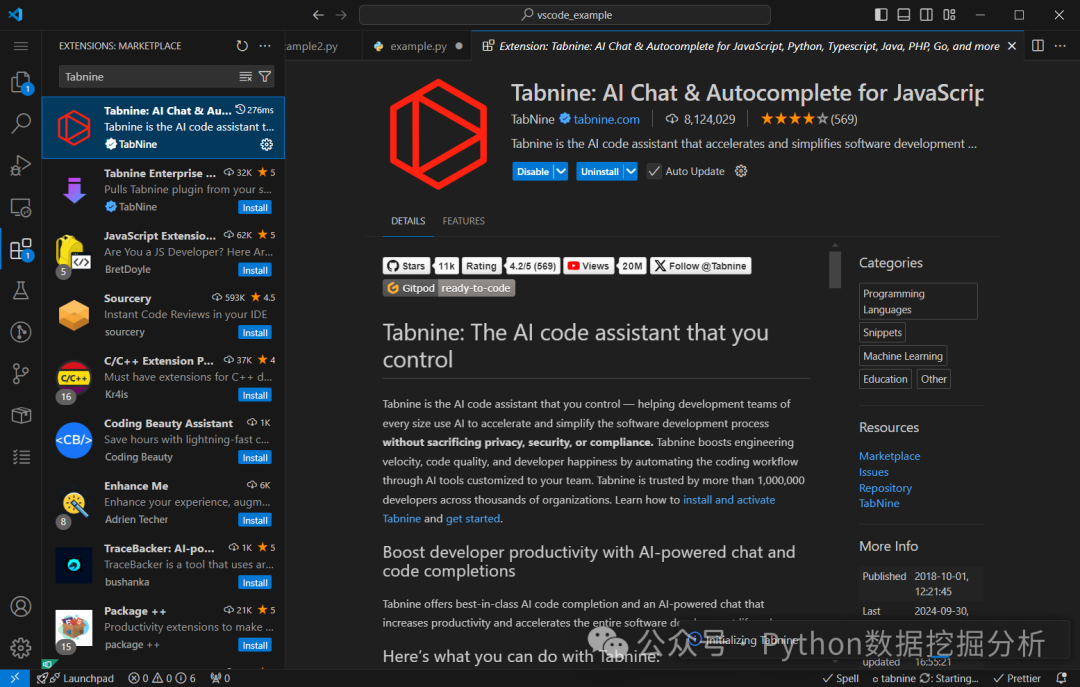Image resolution: width=1080 pixels, height=687 pixels.
Task: Open Remote Explorer in activity bar
Action: [x=21, y=207]
